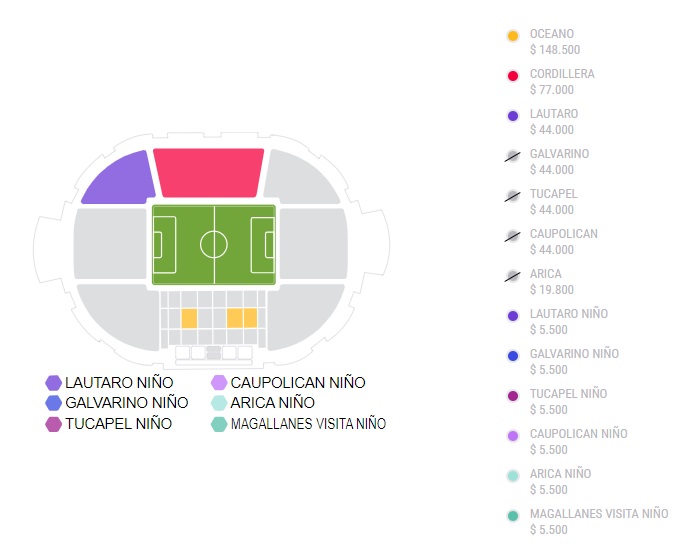Click the Caupolican Niño price entry
The image size is (691, 554).
coord(578,442)
